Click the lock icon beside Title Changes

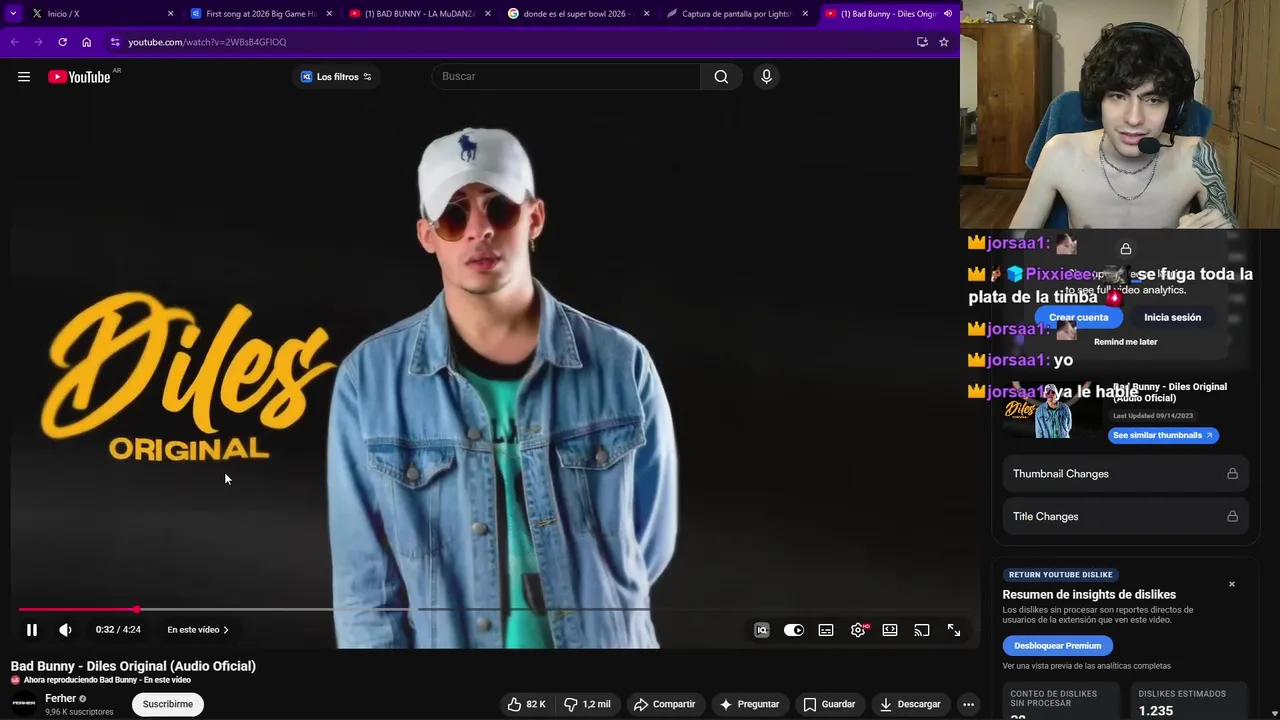point(1232,516)
